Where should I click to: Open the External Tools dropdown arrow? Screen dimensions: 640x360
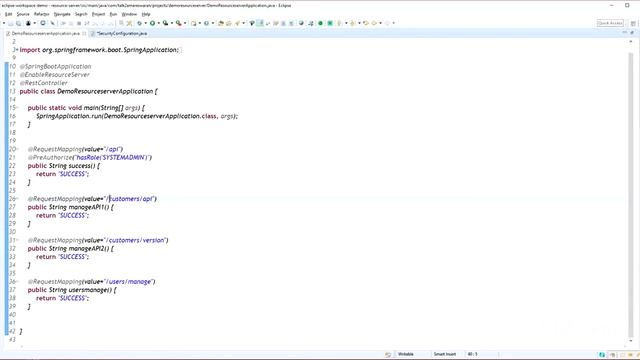(x=184, y=23)
